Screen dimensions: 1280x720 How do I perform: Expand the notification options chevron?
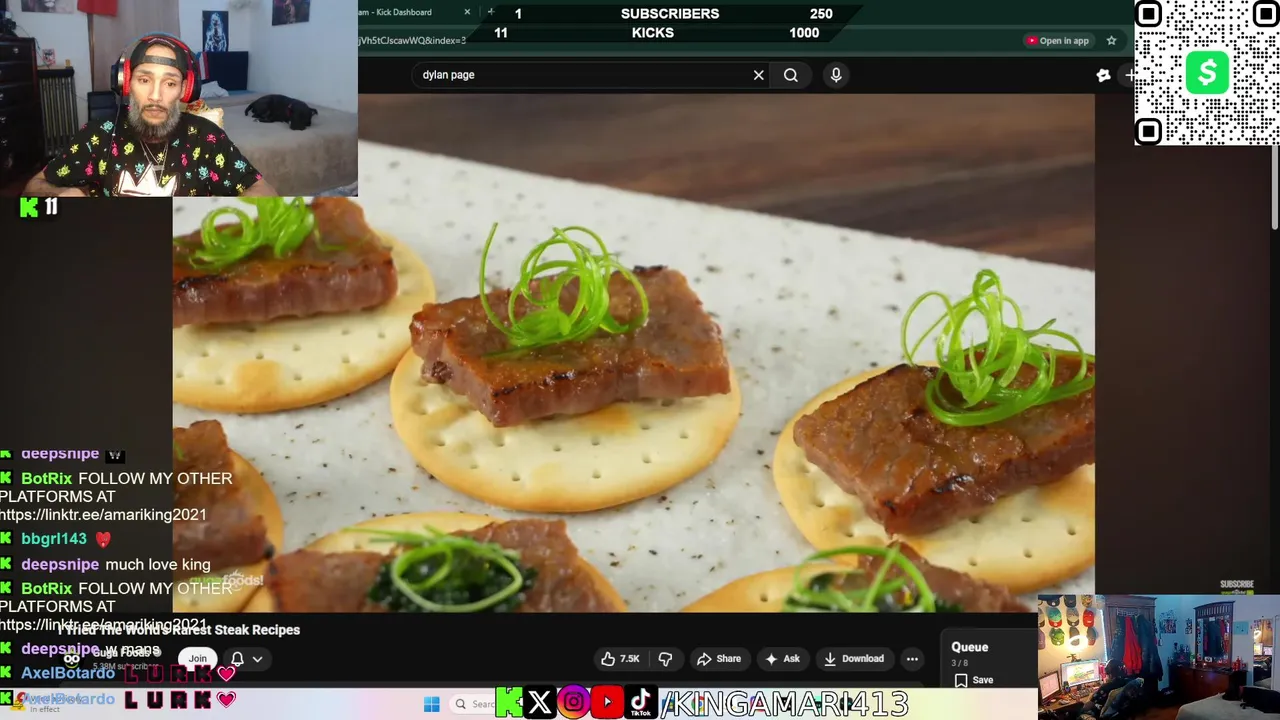(257, 659)
